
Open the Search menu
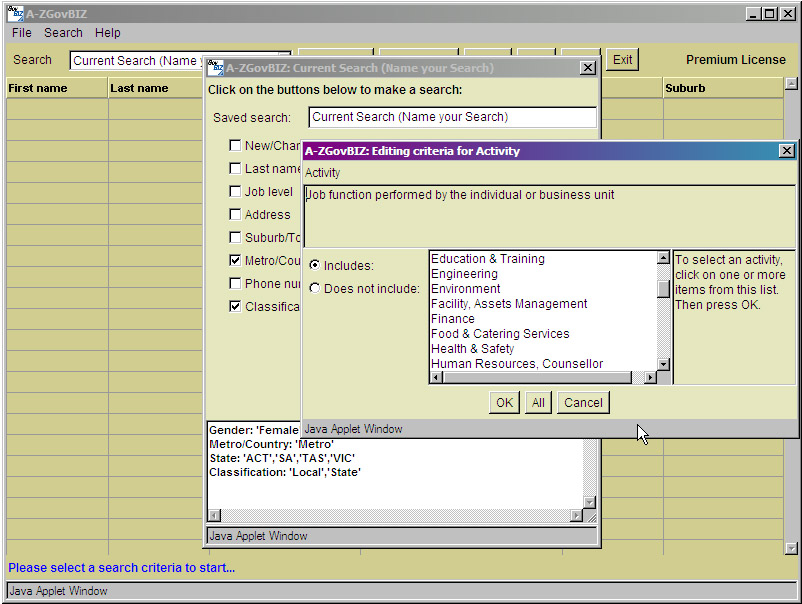click(x=63, y=33)
